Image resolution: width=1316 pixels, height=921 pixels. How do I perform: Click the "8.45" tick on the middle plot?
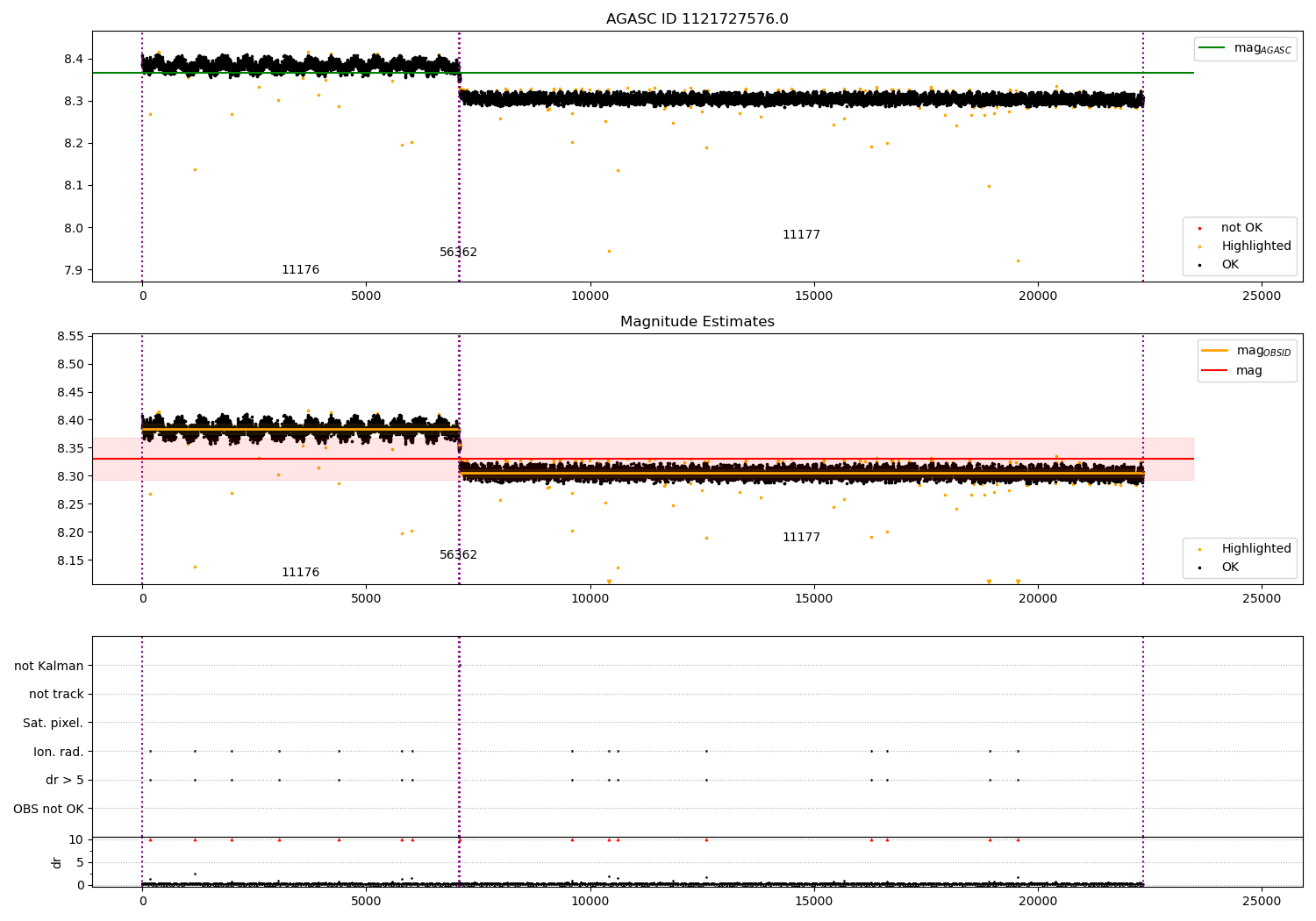click(70, 392)
